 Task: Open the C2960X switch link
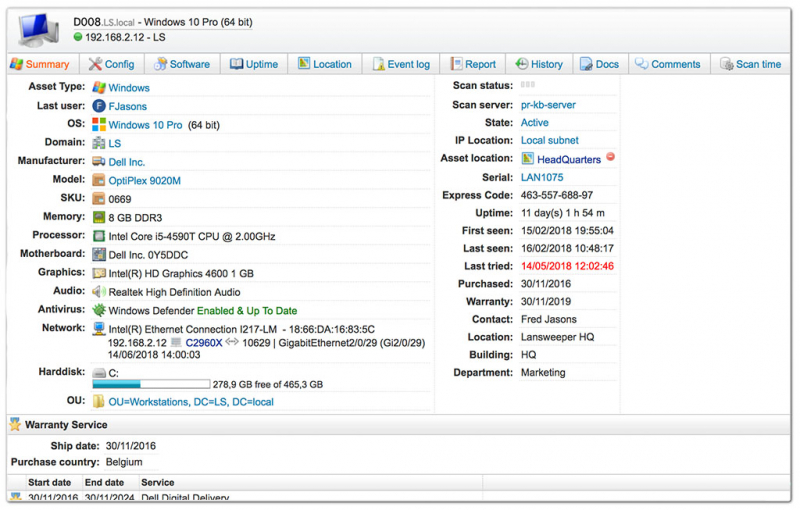[204, 343]
